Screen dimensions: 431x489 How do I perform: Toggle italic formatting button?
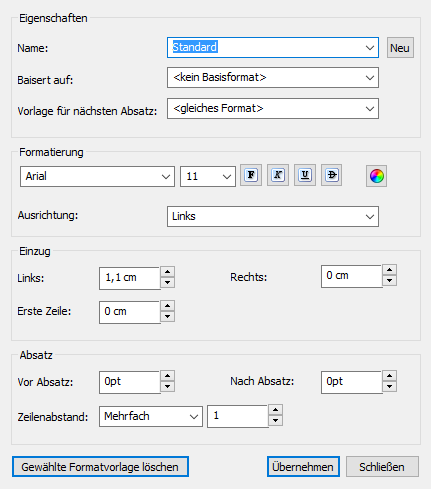coord(278,175)
